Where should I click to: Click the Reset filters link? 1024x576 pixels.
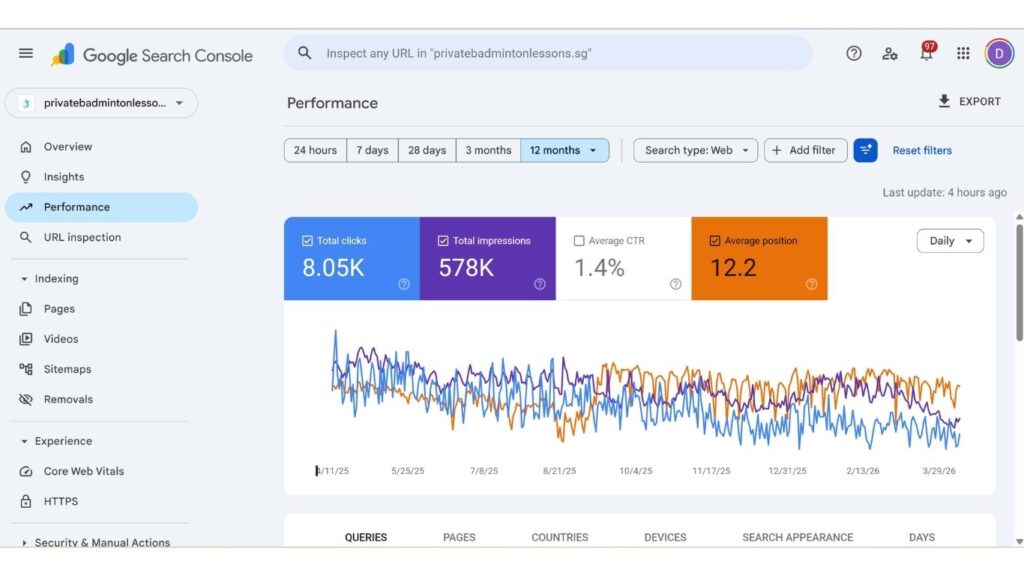(921, 150)
